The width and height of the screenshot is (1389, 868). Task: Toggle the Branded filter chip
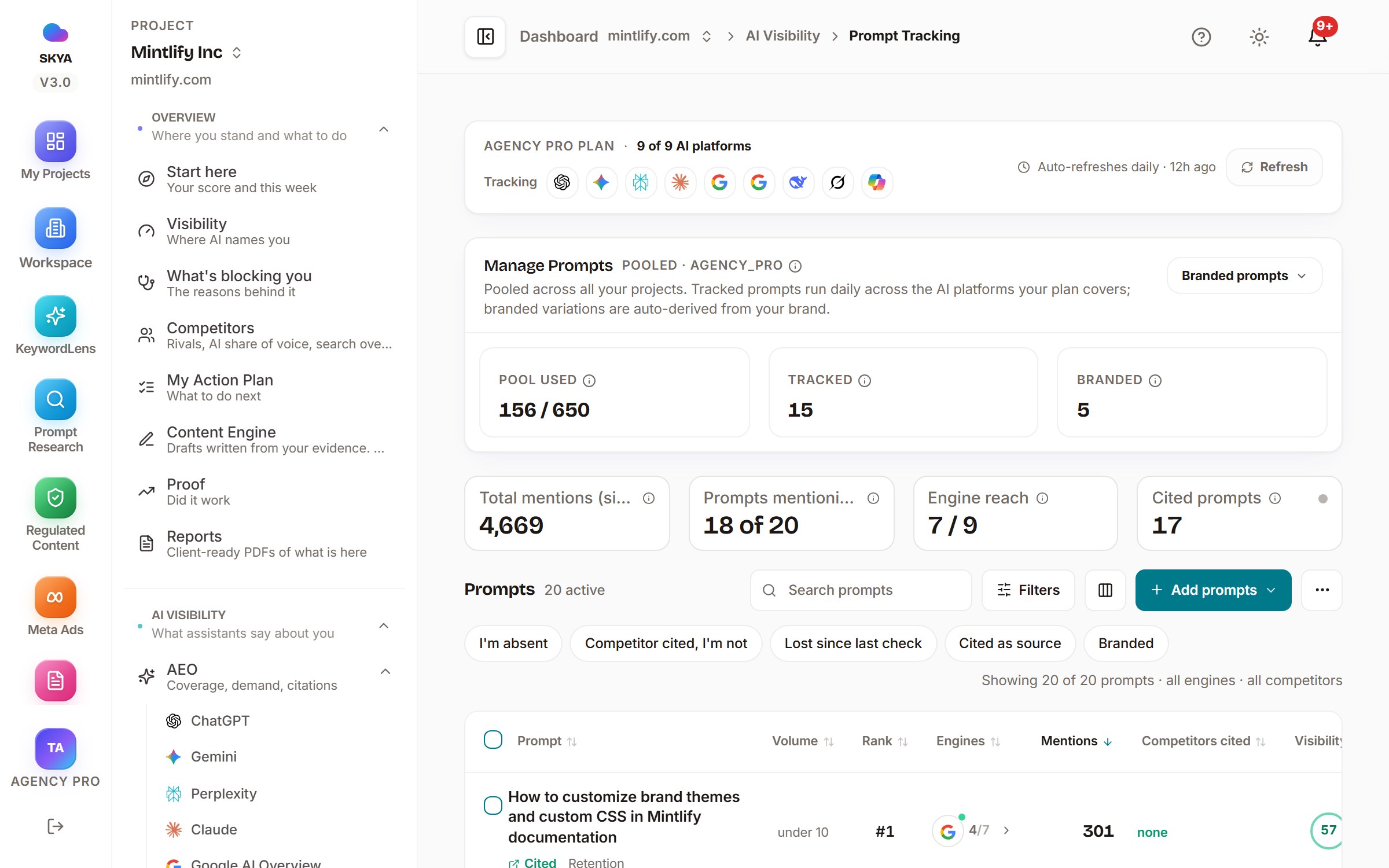pos(1125,643)
